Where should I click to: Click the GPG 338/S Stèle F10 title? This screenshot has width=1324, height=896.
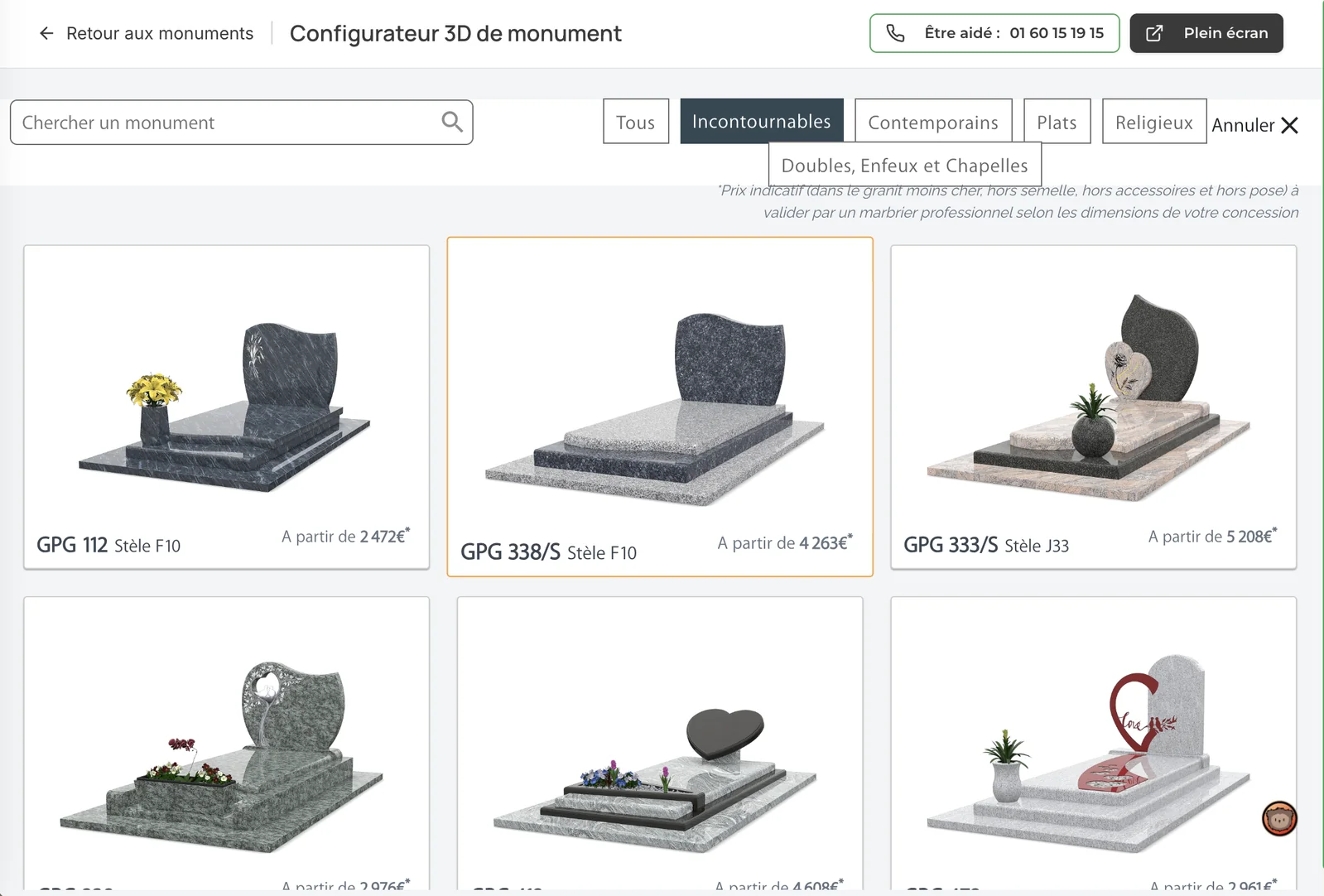(548, 552)
